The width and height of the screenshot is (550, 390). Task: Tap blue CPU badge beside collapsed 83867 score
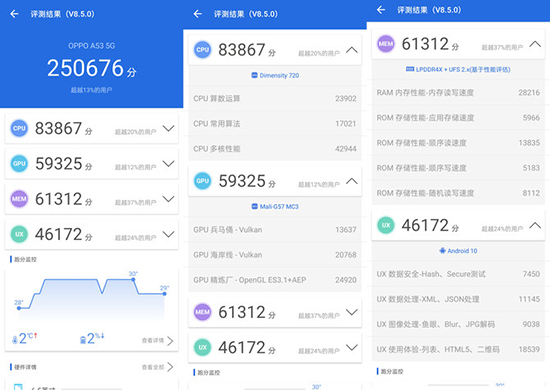point(19,128)
